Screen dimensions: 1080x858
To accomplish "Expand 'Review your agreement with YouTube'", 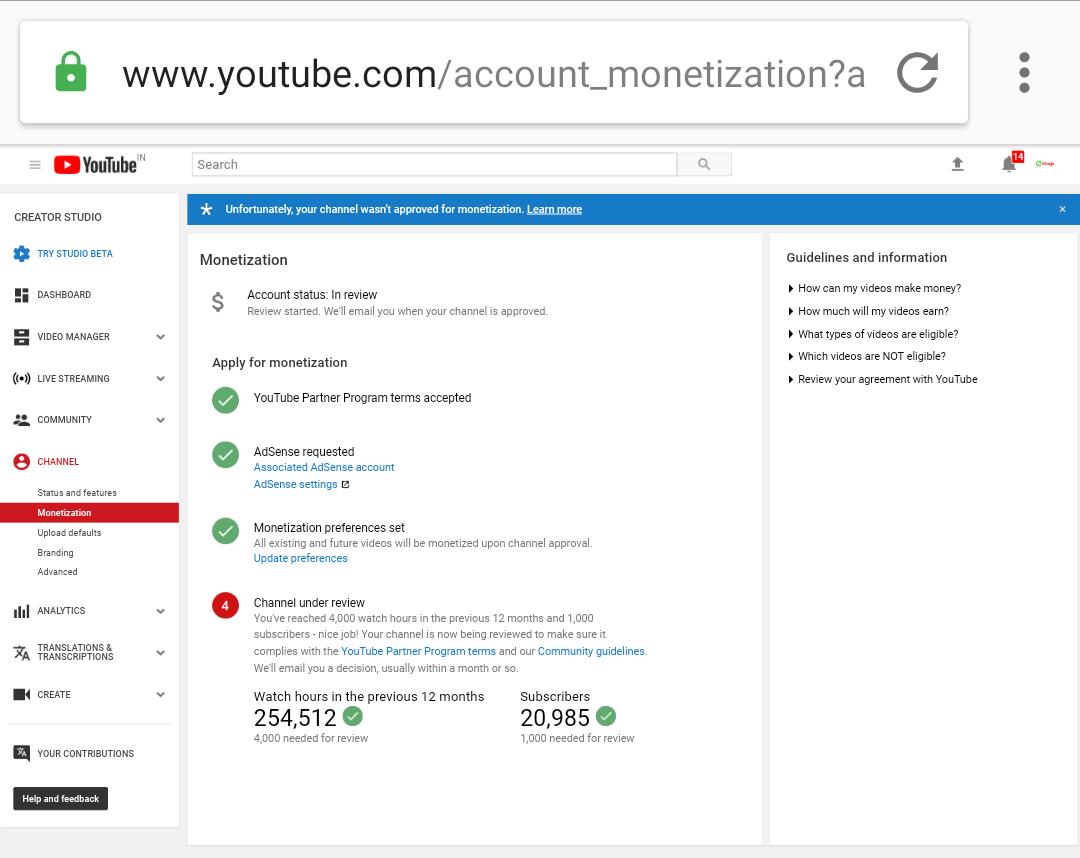I will (x=882, y=379).
